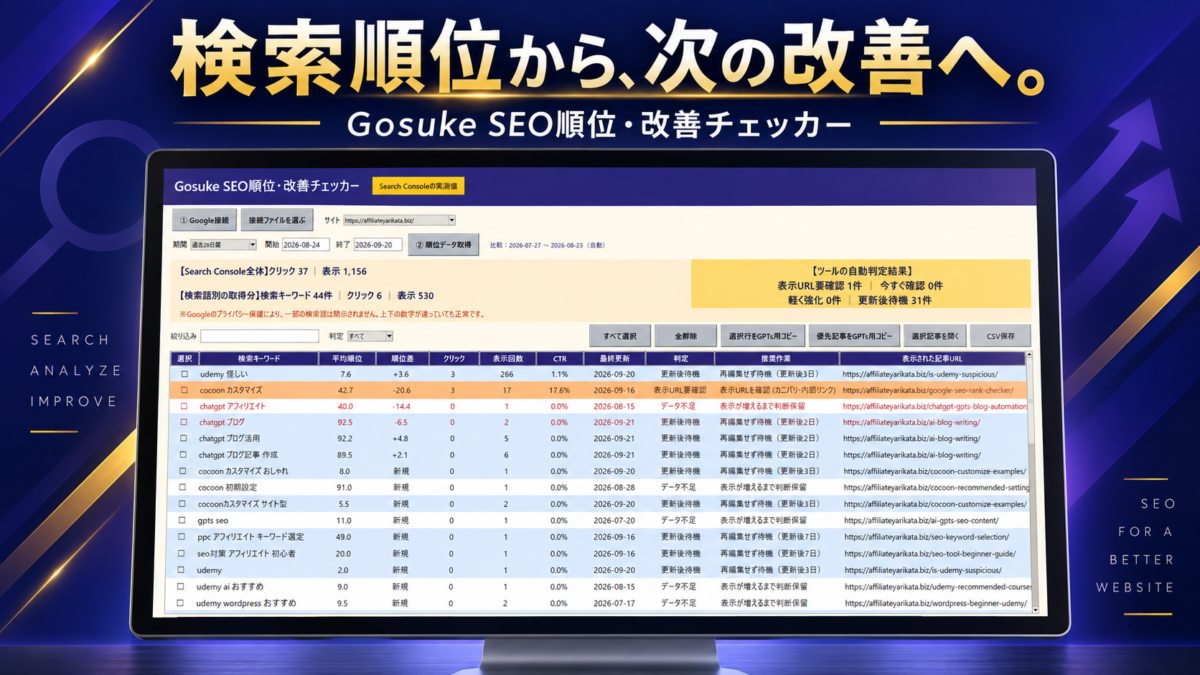Click the 17.6% CTR cell

[x=559, y=390]
